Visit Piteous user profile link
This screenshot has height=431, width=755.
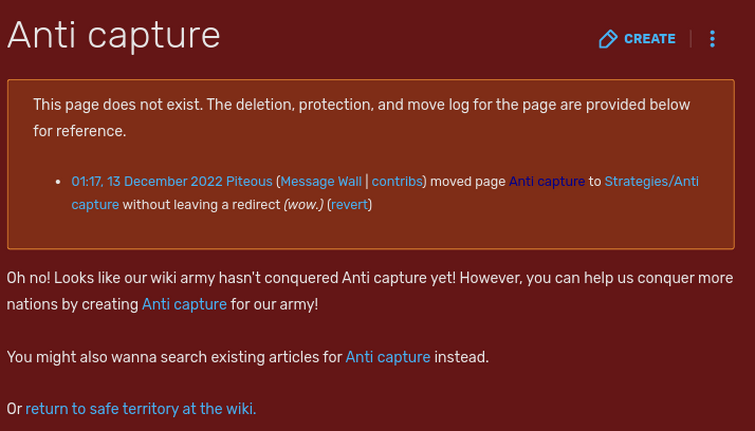(x=249, y=182)
